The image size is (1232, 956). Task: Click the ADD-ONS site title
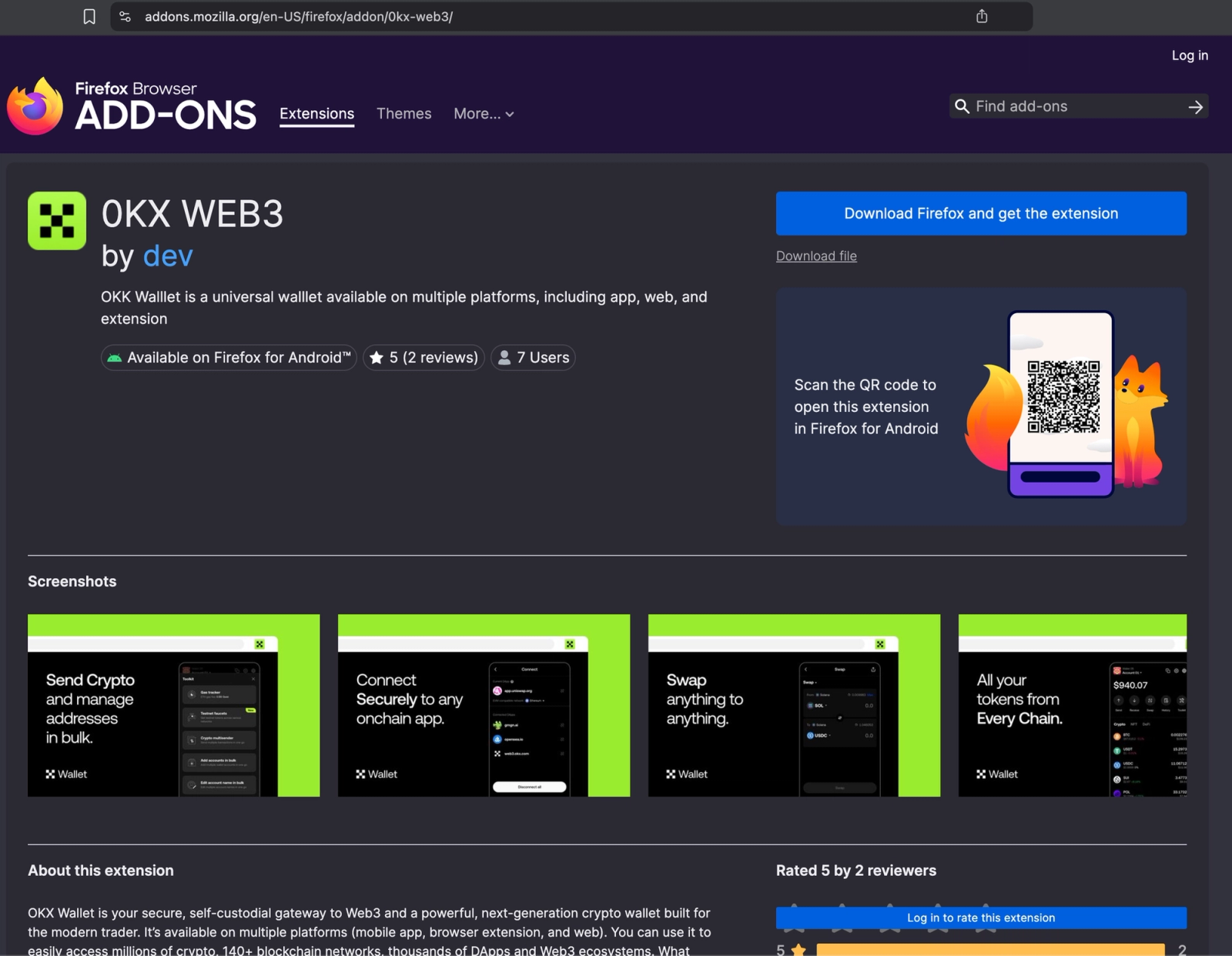coord(166,115)
